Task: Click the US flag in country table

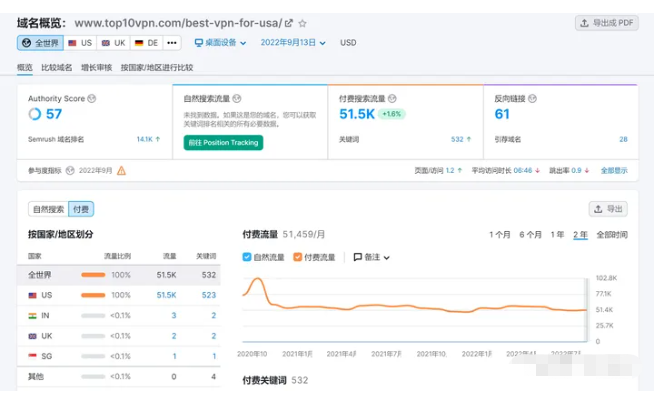Action: coord(32,296)
